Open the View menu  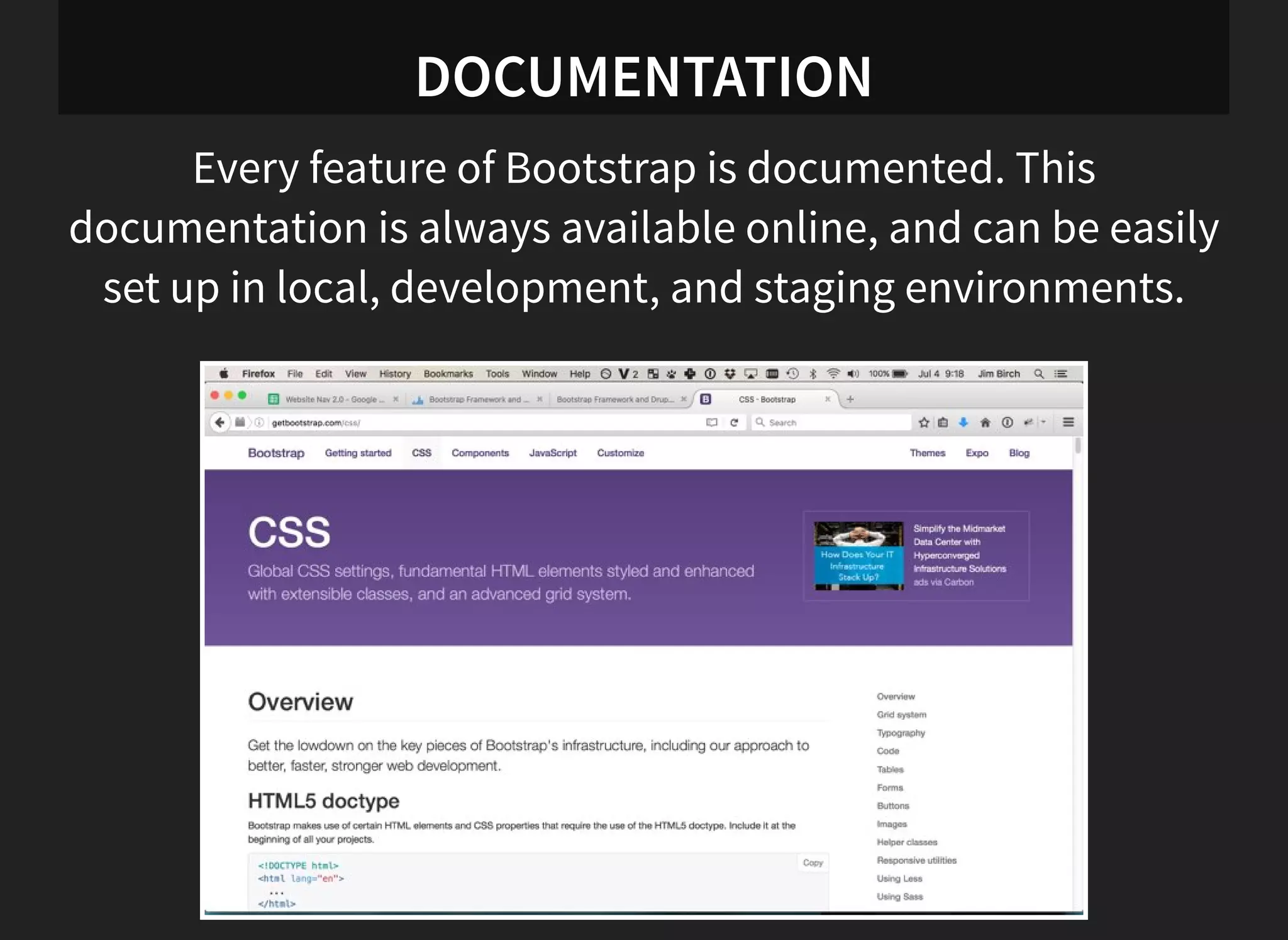355,374
